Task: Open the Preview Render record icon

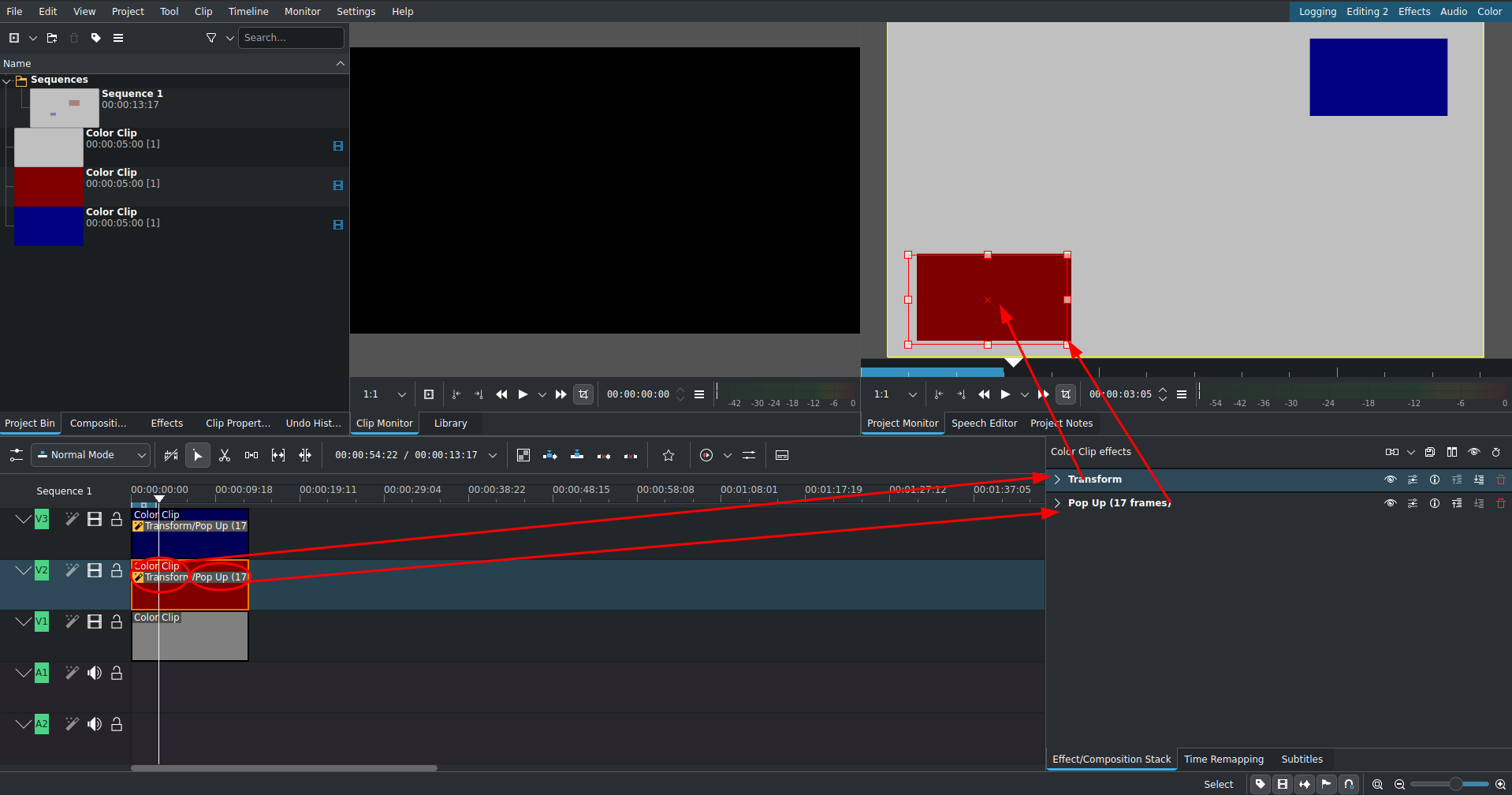Action: point(706,455)
